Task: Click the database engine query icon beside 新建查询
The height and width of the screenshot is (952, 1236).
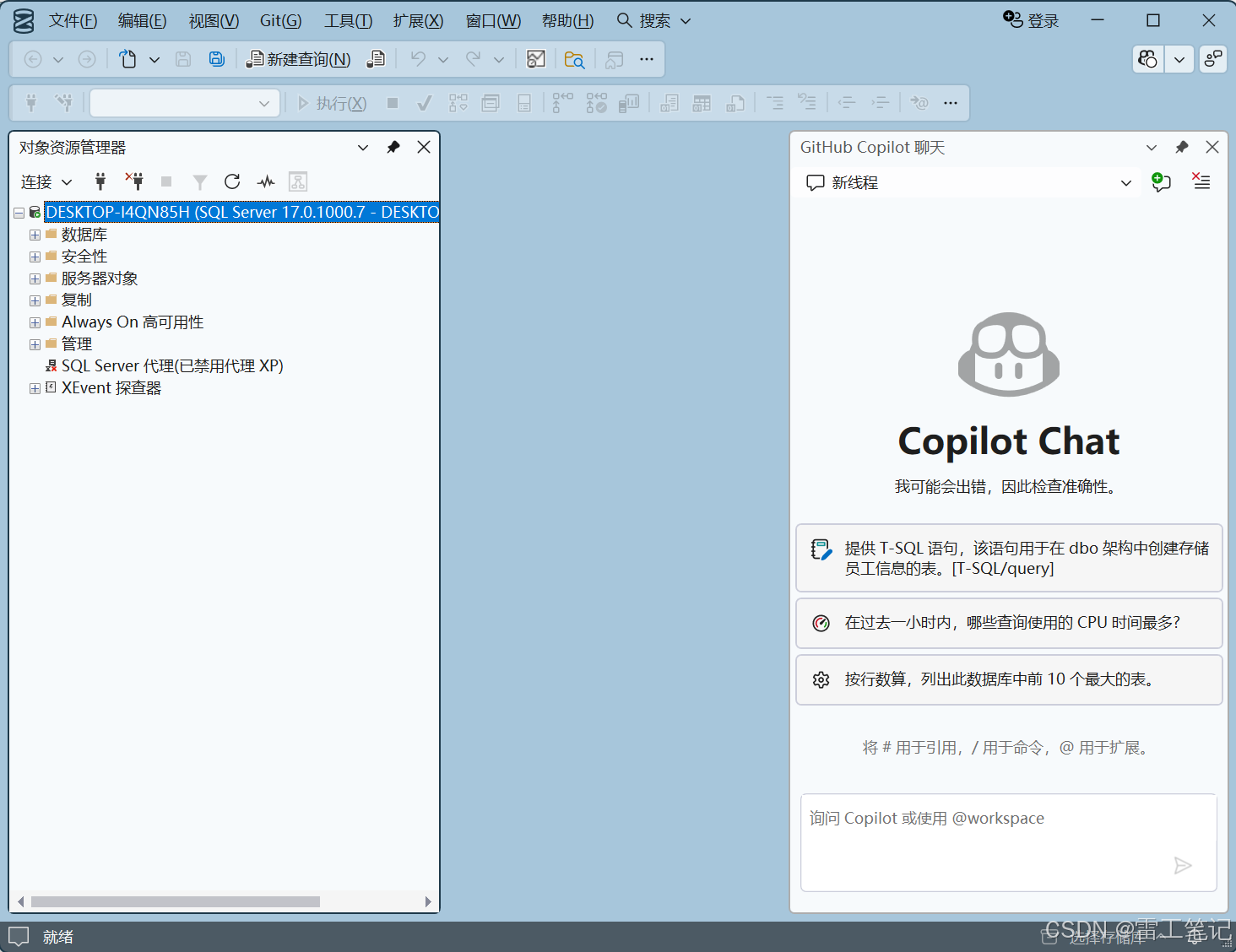Action: pos(376,59)
